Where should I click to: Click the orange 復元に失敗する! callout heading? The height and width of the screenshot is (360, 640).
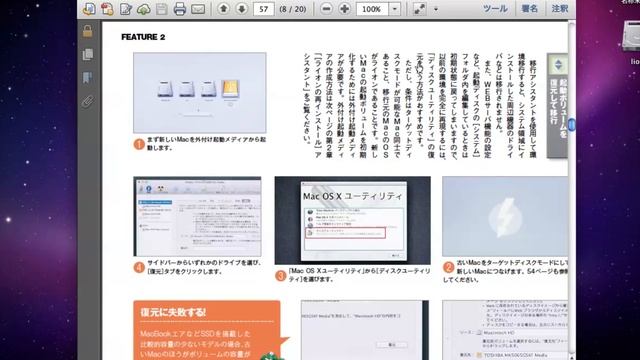tap(173, 313)
